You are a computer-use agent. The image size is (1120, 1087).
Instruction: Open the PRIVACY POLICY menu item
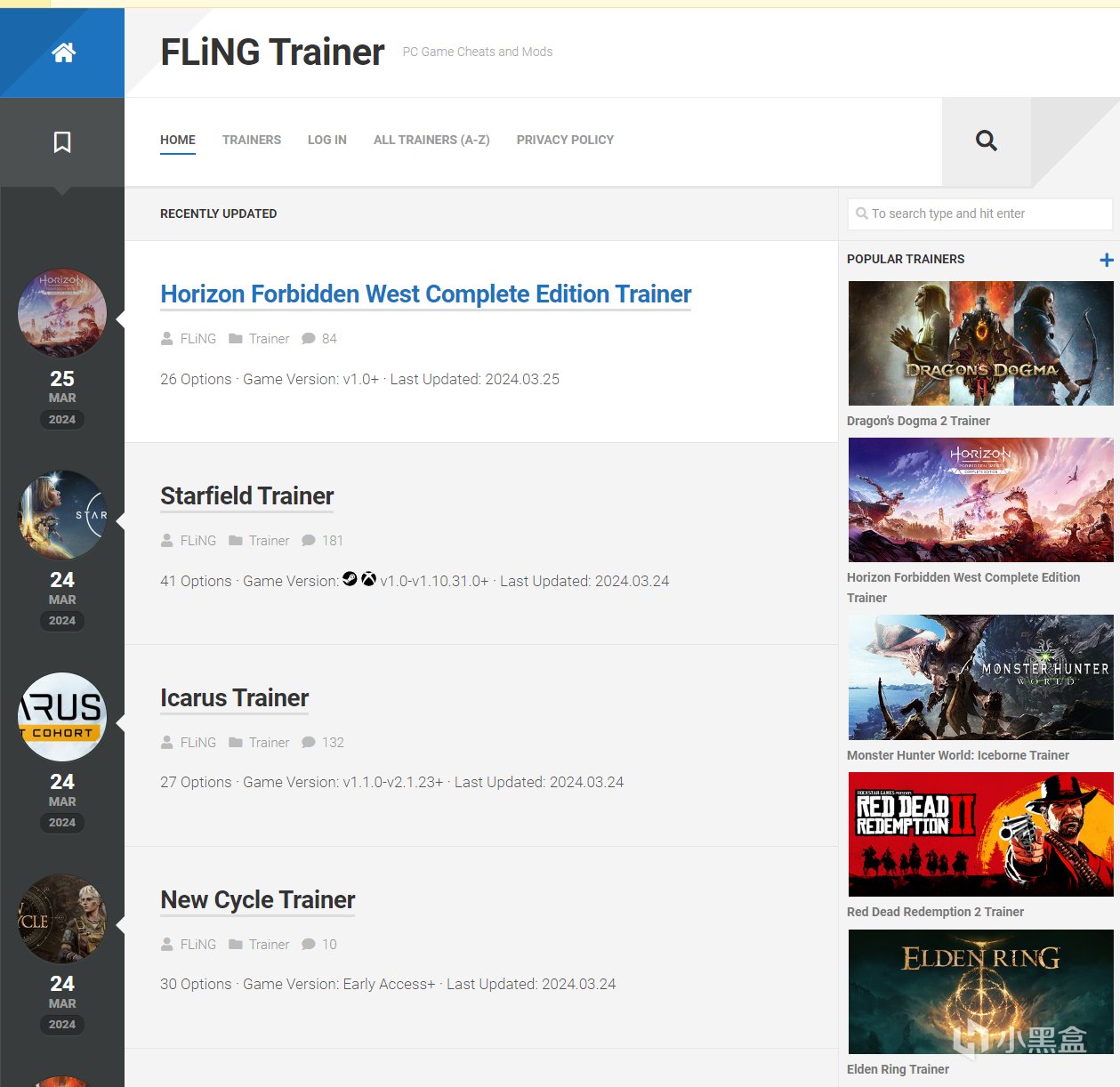[x=565, y=140]
